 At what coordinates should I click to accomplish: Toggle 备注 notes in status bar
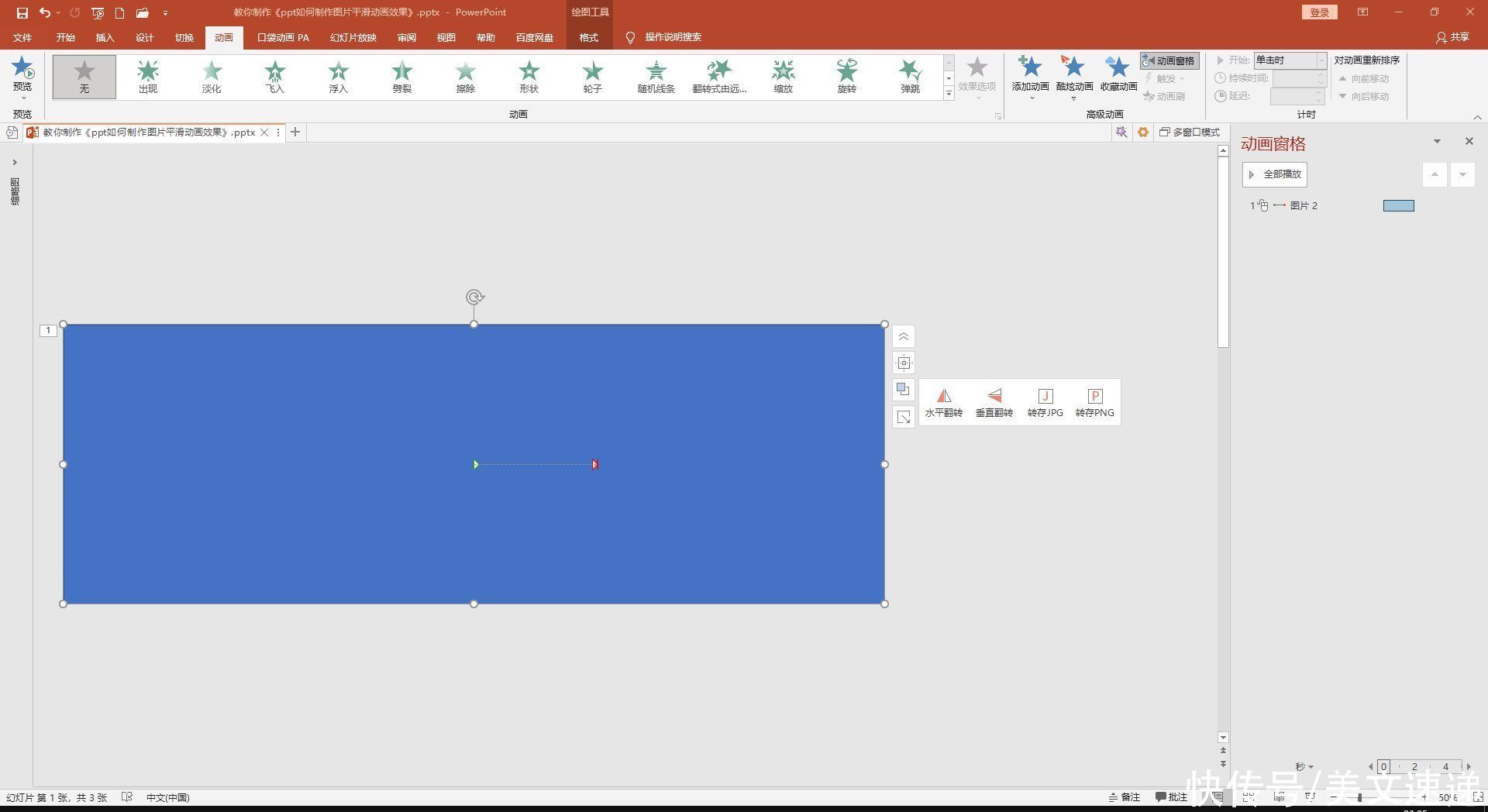click(1125, 797)
